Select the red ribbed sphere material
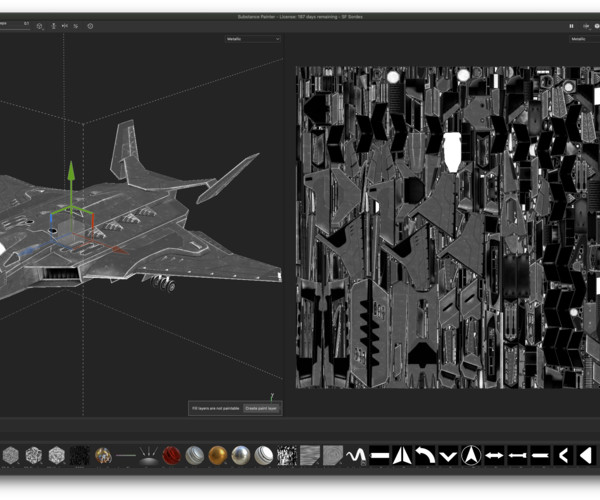Image resolution: width=600 pixels, height=500 pixels. tap(171, 455)
